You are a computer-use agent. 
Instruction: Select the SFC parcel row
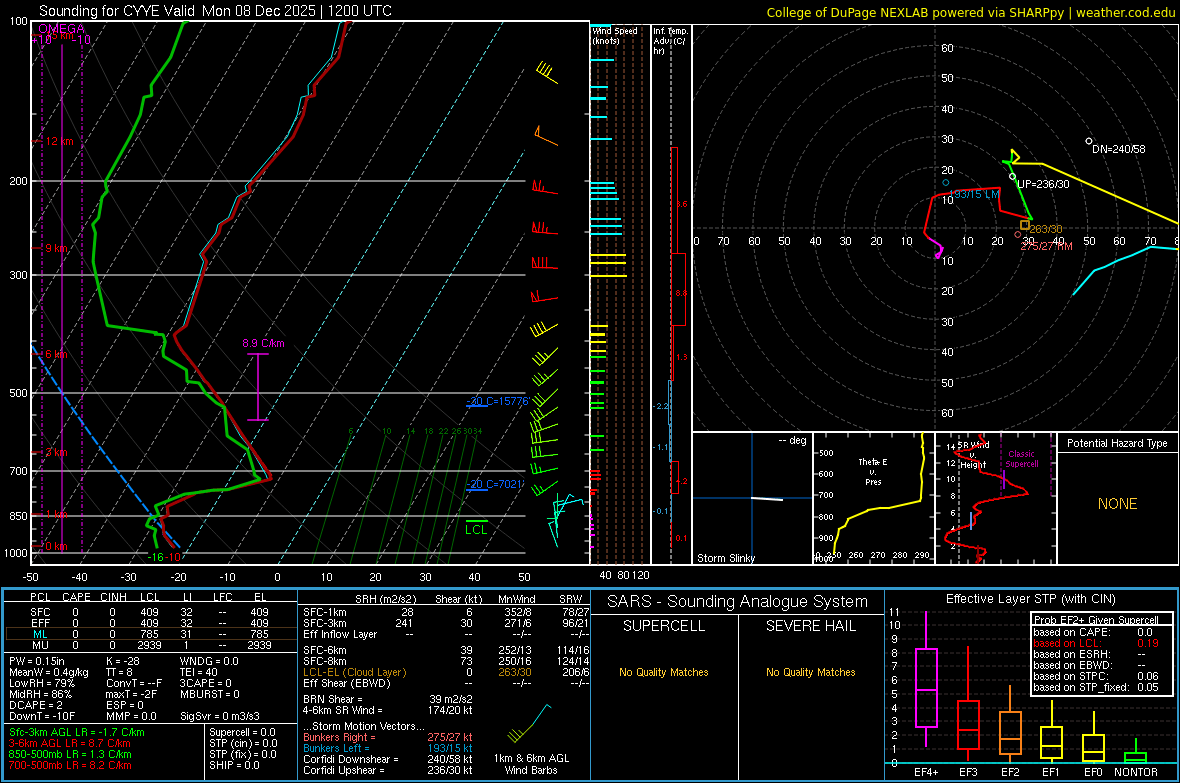click(150, 612)
